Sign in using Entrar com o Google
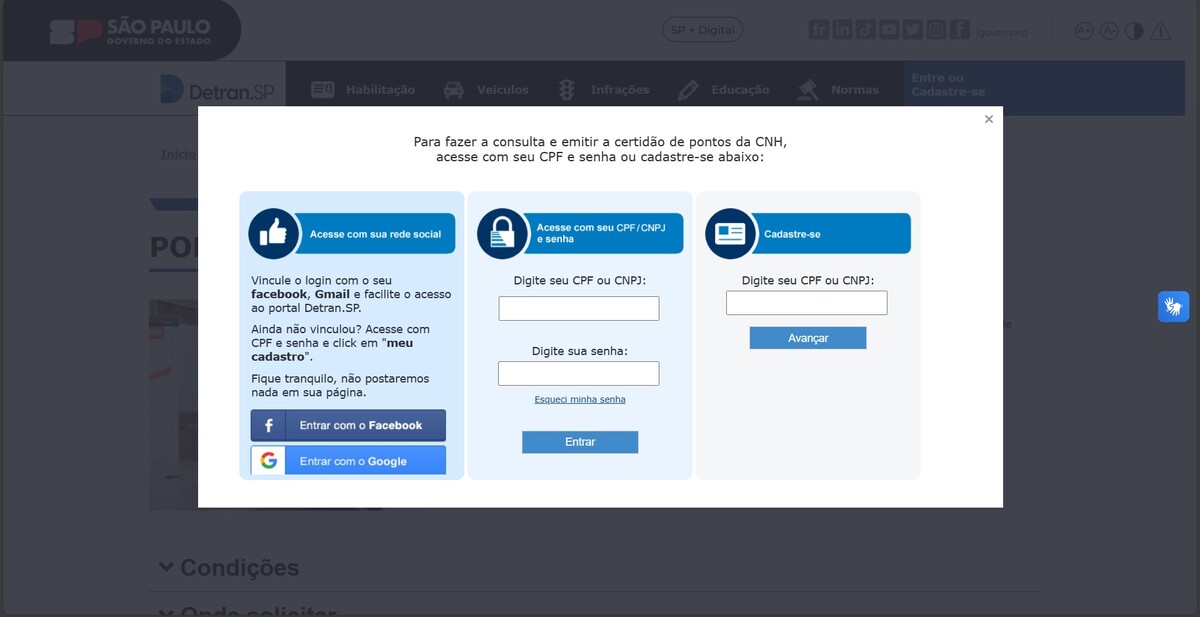 (x=348, y=461)
